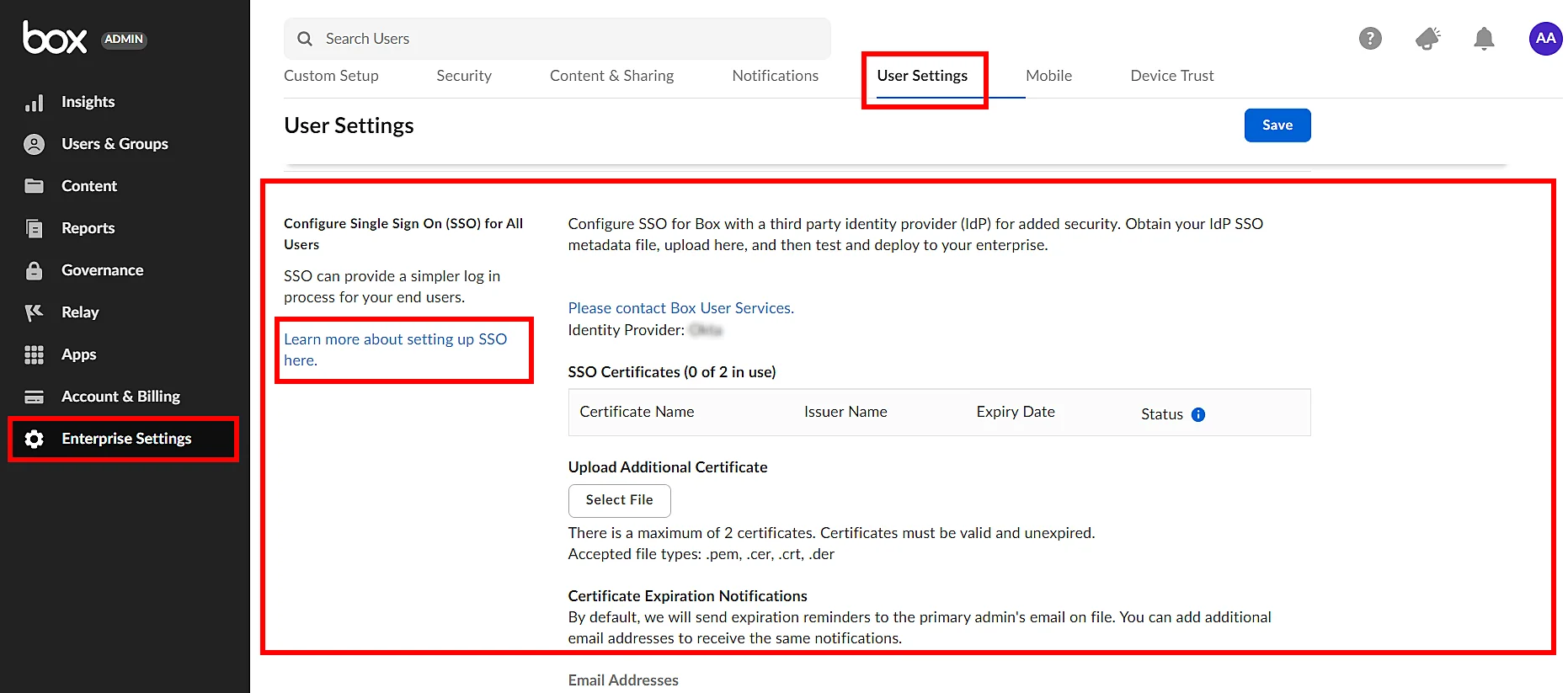The width and height of the screenshot is (1568, 693).
Task: Click the SSO Certificates (0 of 2 in use) heading
Action: click(672, 372)
